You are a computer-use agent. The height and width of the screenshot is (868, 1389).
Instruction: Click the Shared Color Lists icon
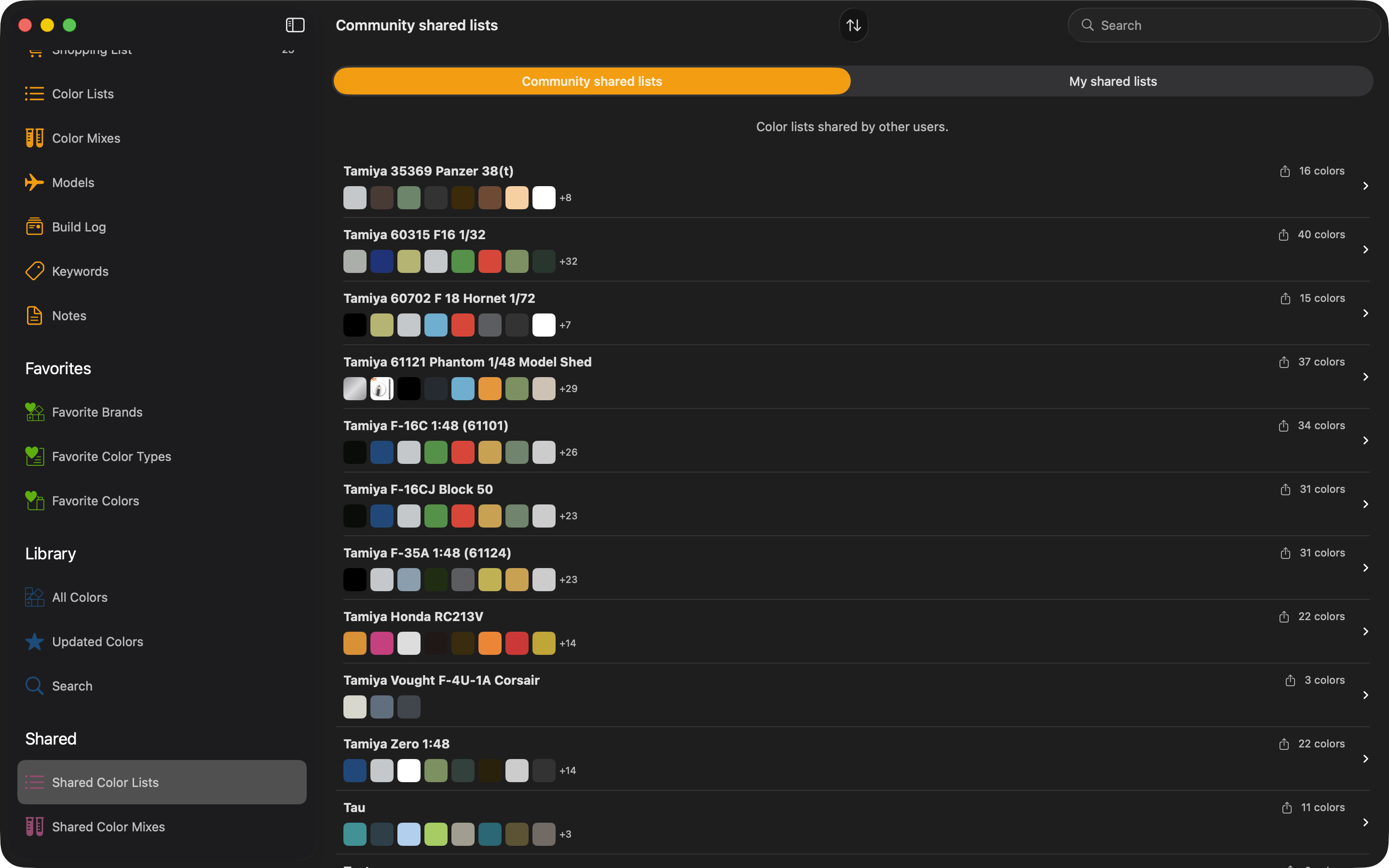tap(34, 782)
